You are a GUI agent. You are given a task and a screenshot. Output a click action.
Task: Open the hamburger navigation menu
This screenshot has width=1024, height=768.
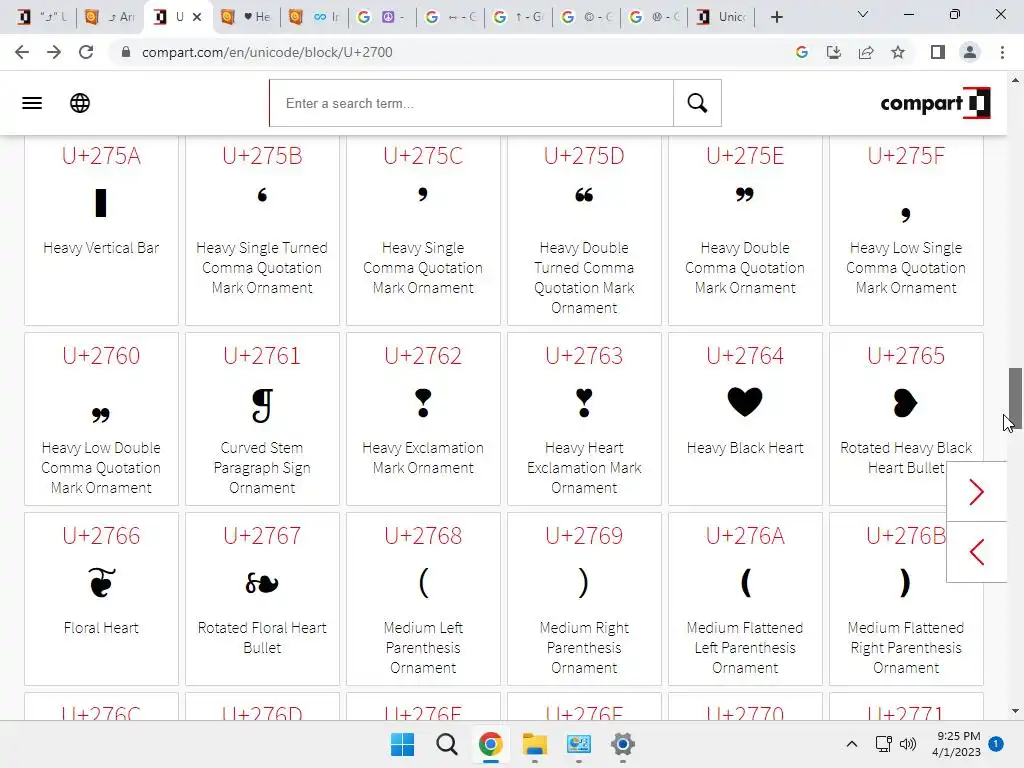click(x=32, y=103)
